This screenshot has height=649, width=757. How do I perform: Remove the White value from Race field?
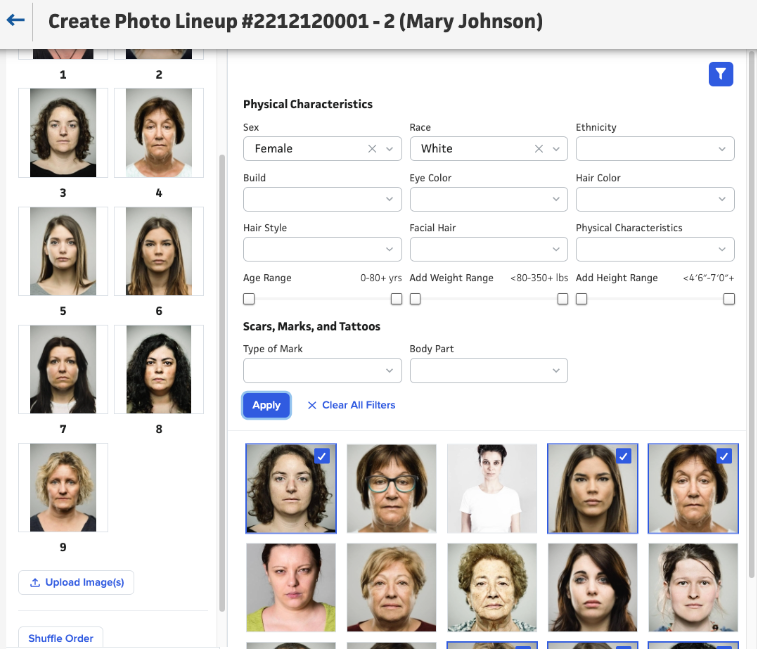tap(538, 149)
